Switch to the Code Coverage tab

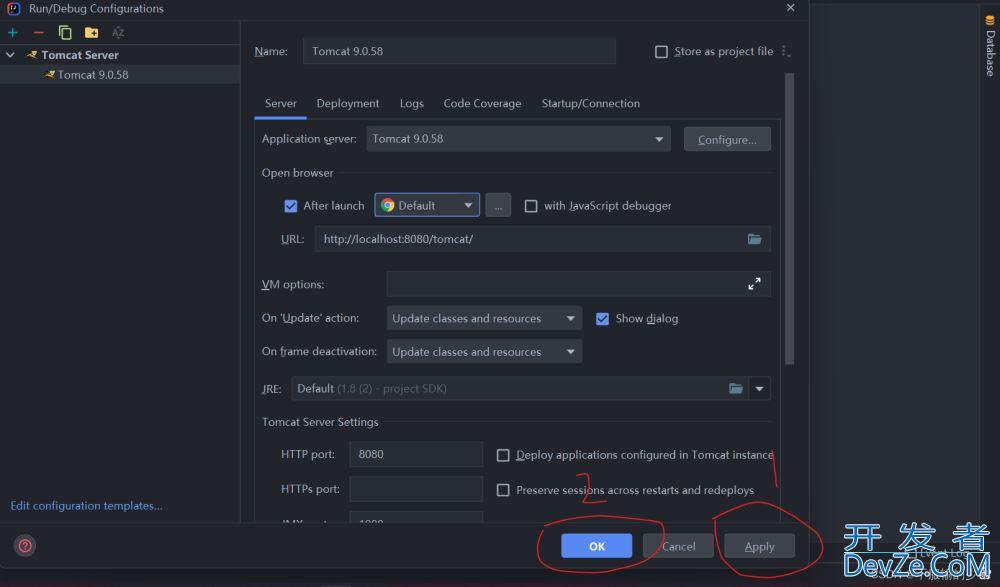point(482,103)
